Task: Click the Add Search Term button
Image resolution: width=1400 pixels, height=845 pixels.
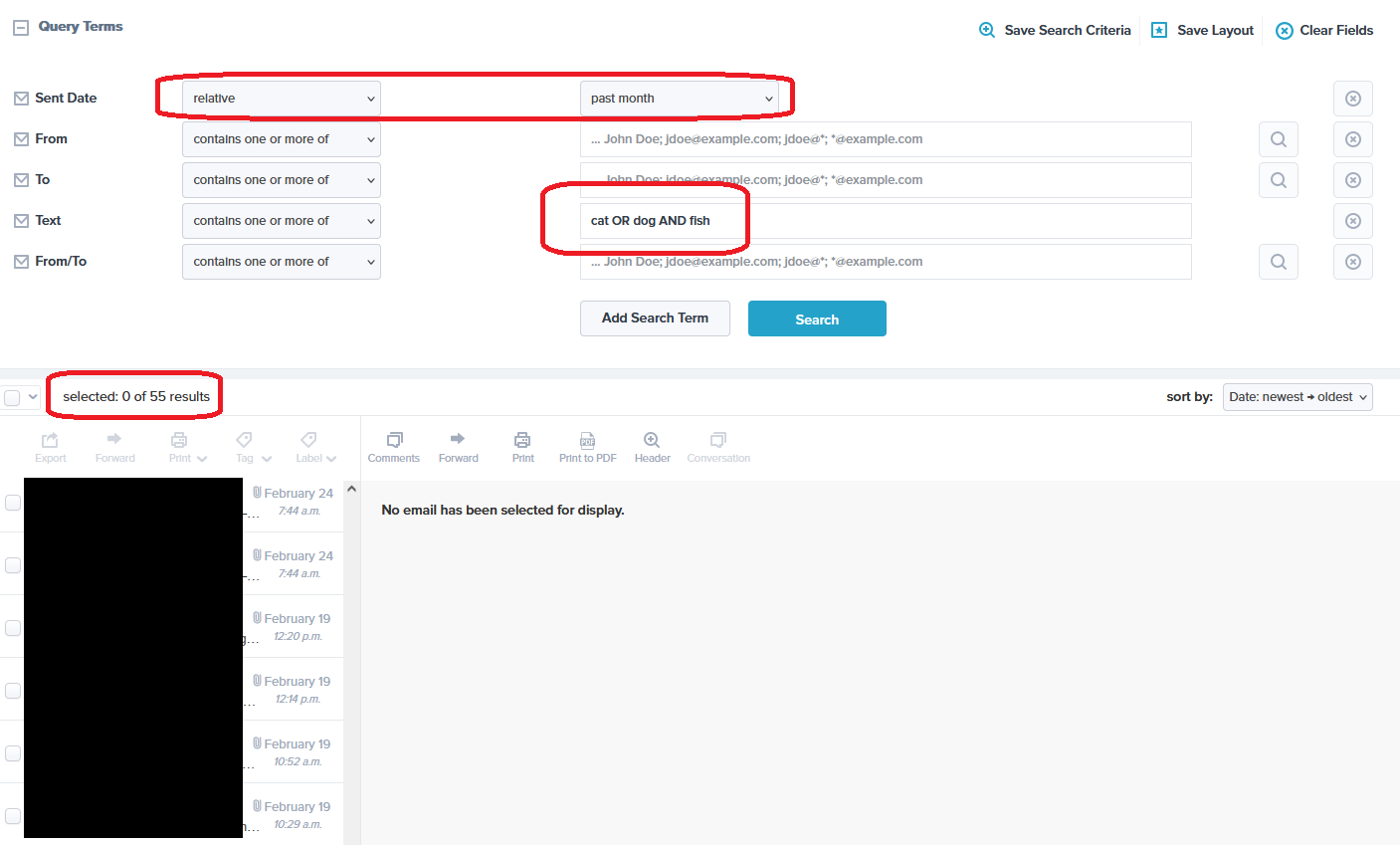Action: point(655,318)
